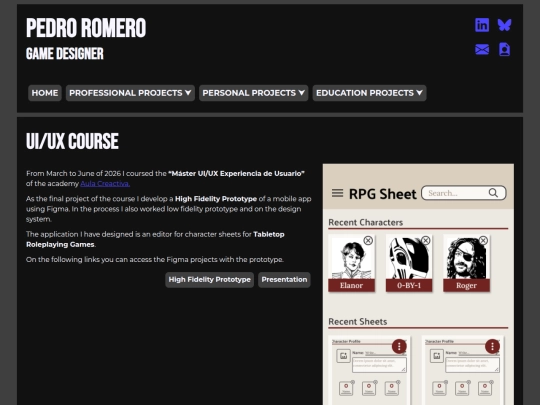The image size is (540, 405).
Task: Click the email envelope icon
Action: (x=482, y=50)
